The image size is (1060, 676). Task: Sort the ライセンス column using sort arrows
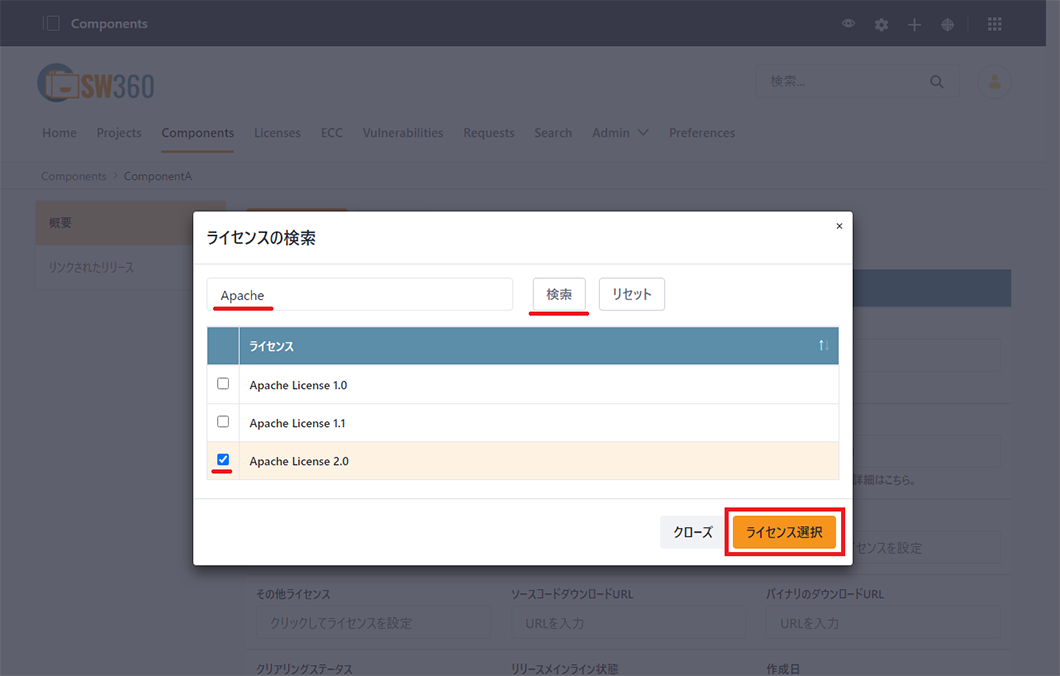click(823, 346)
